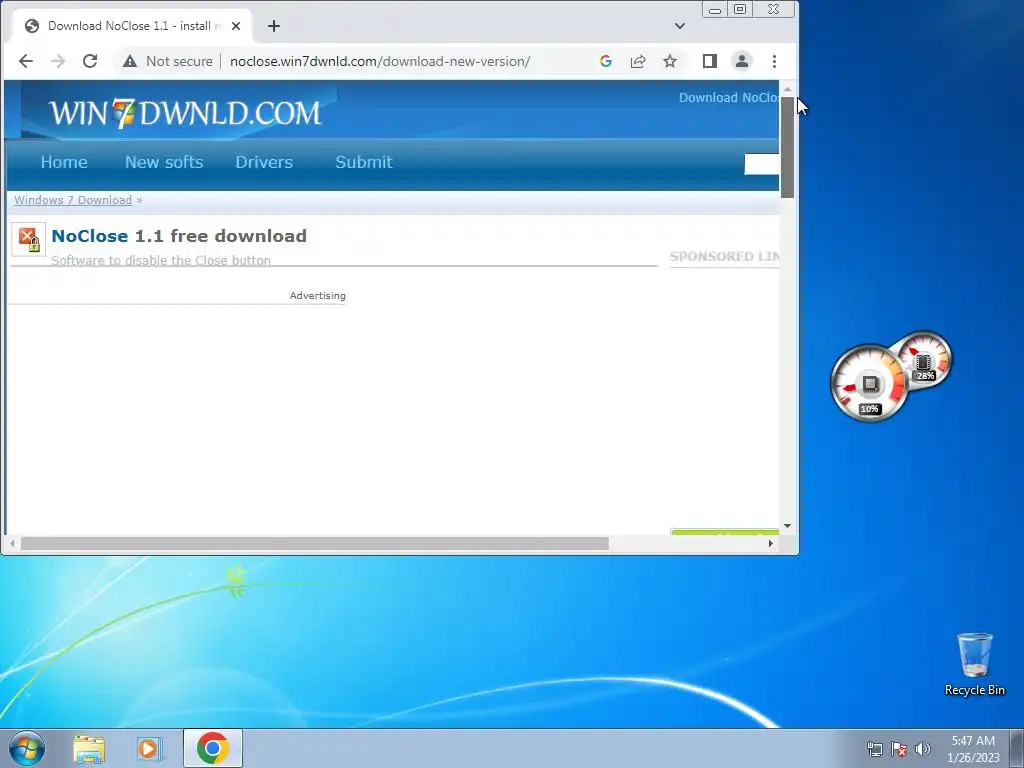Click the NoClose 1.1 free download title
Image resolution: width=1024 pixels, height=768 pixels.
[179, 236]
